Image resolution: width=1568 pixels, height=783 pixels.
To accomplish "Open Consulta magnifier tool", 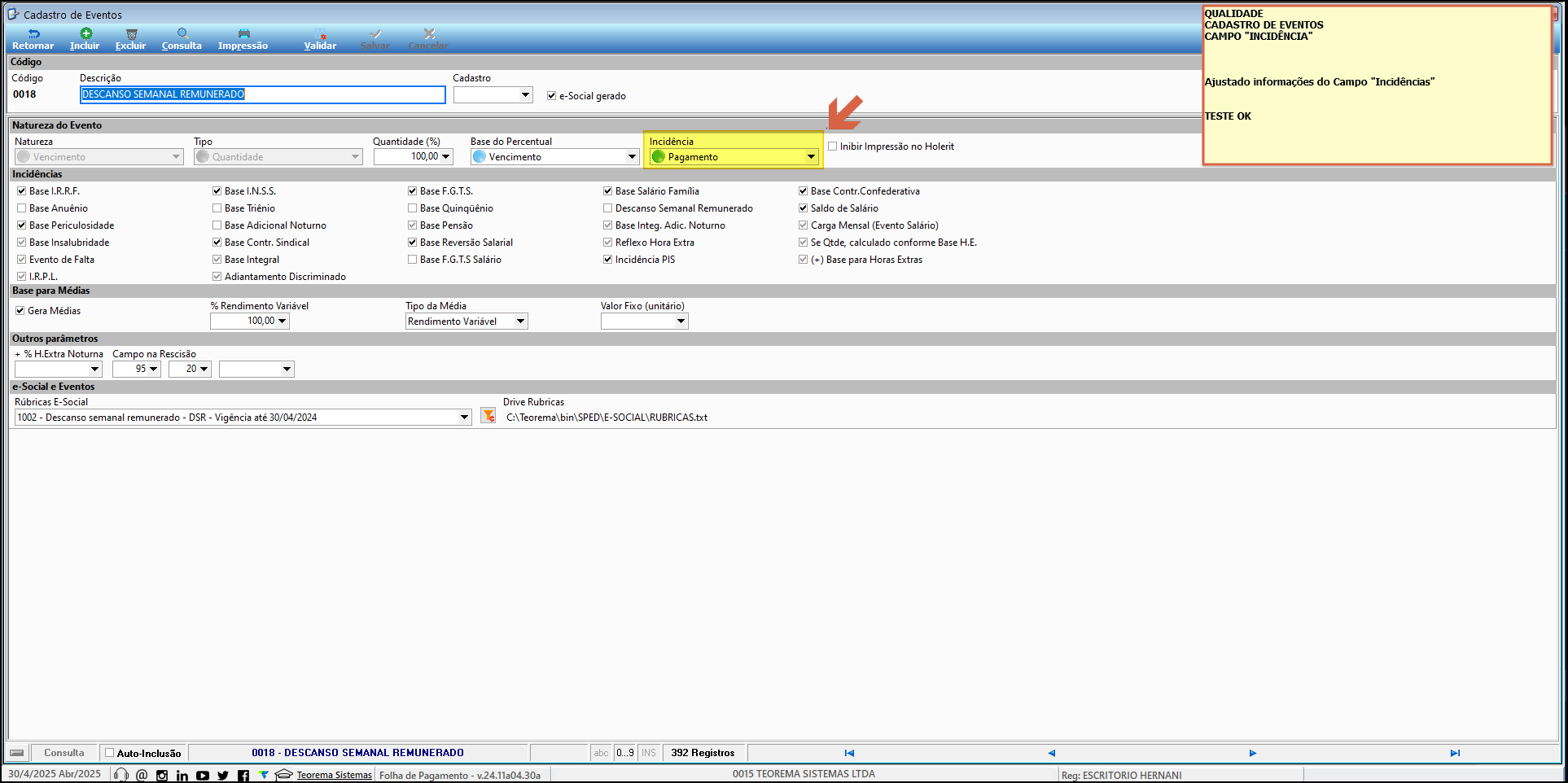I will tap(182, 33).
